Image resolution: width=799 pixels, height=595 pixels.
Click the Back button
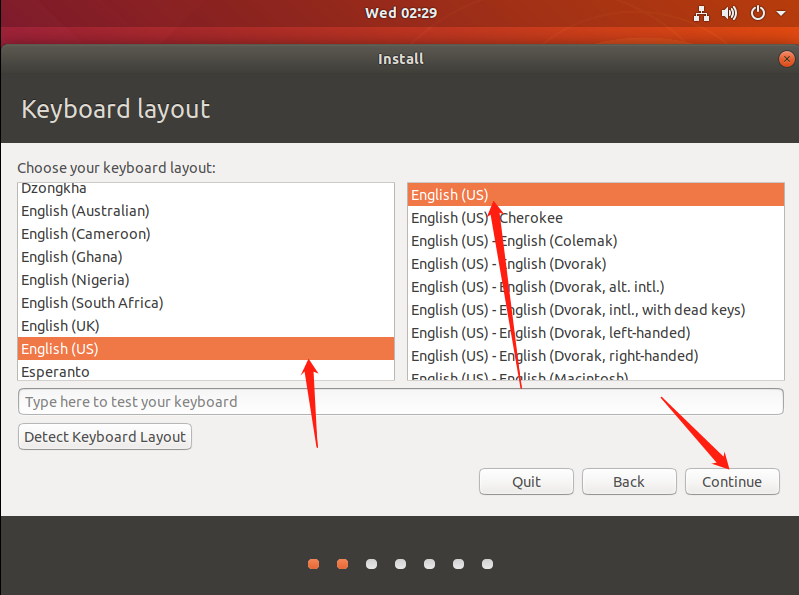pyautogui.click(x=629, y=481)
